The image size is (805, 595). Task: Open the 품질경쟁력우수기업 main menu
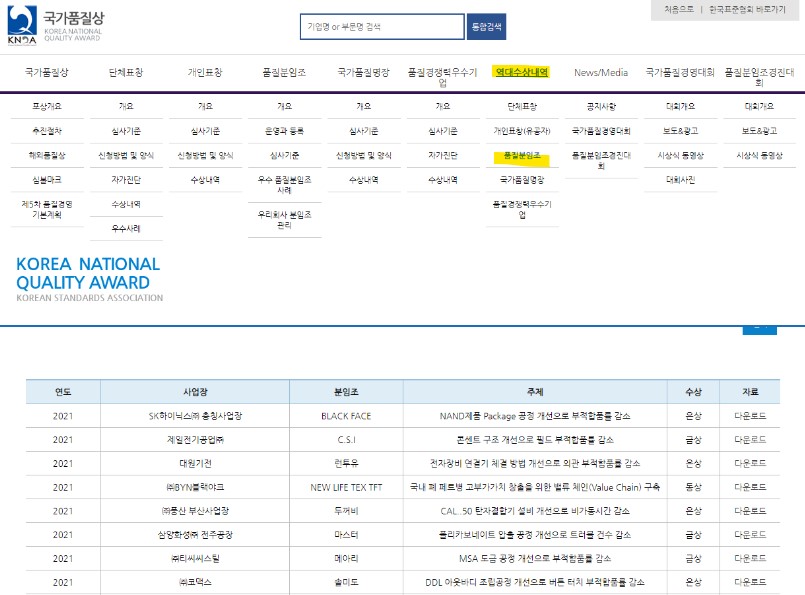(x=443, y=77)
